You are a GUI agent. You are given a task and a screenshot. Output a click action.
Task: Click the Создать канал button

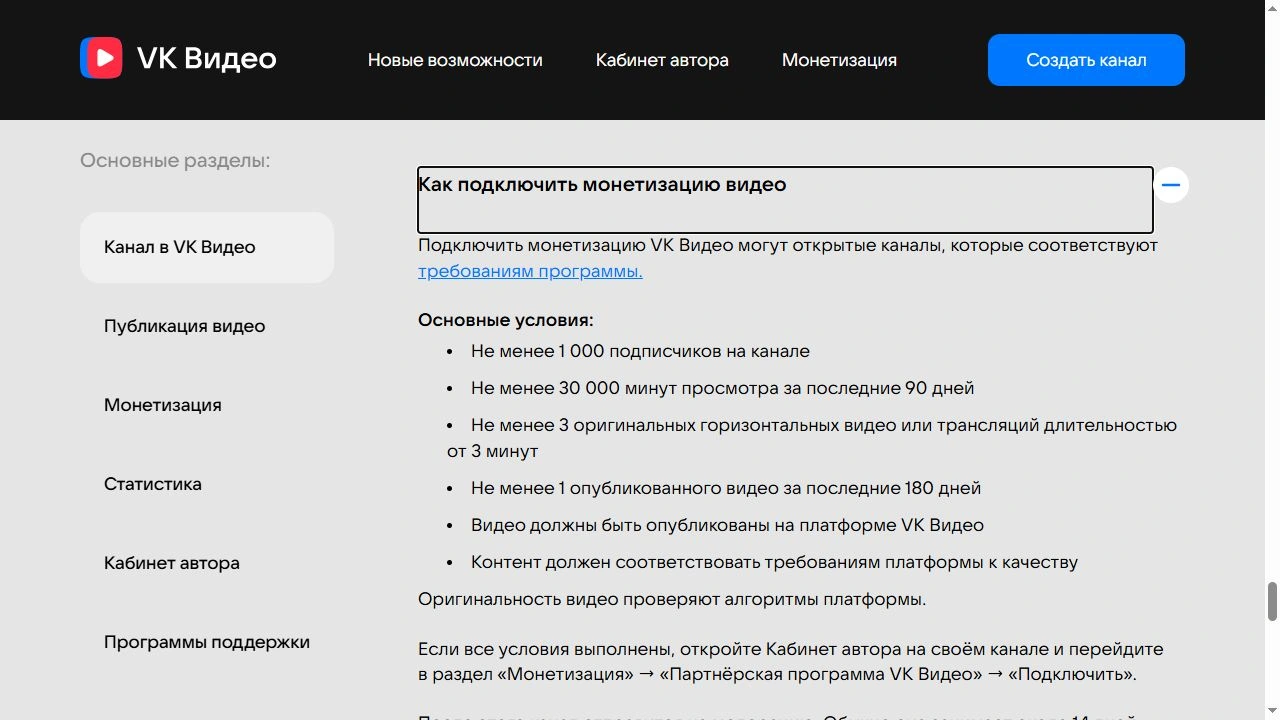(x=1086, y=60)
